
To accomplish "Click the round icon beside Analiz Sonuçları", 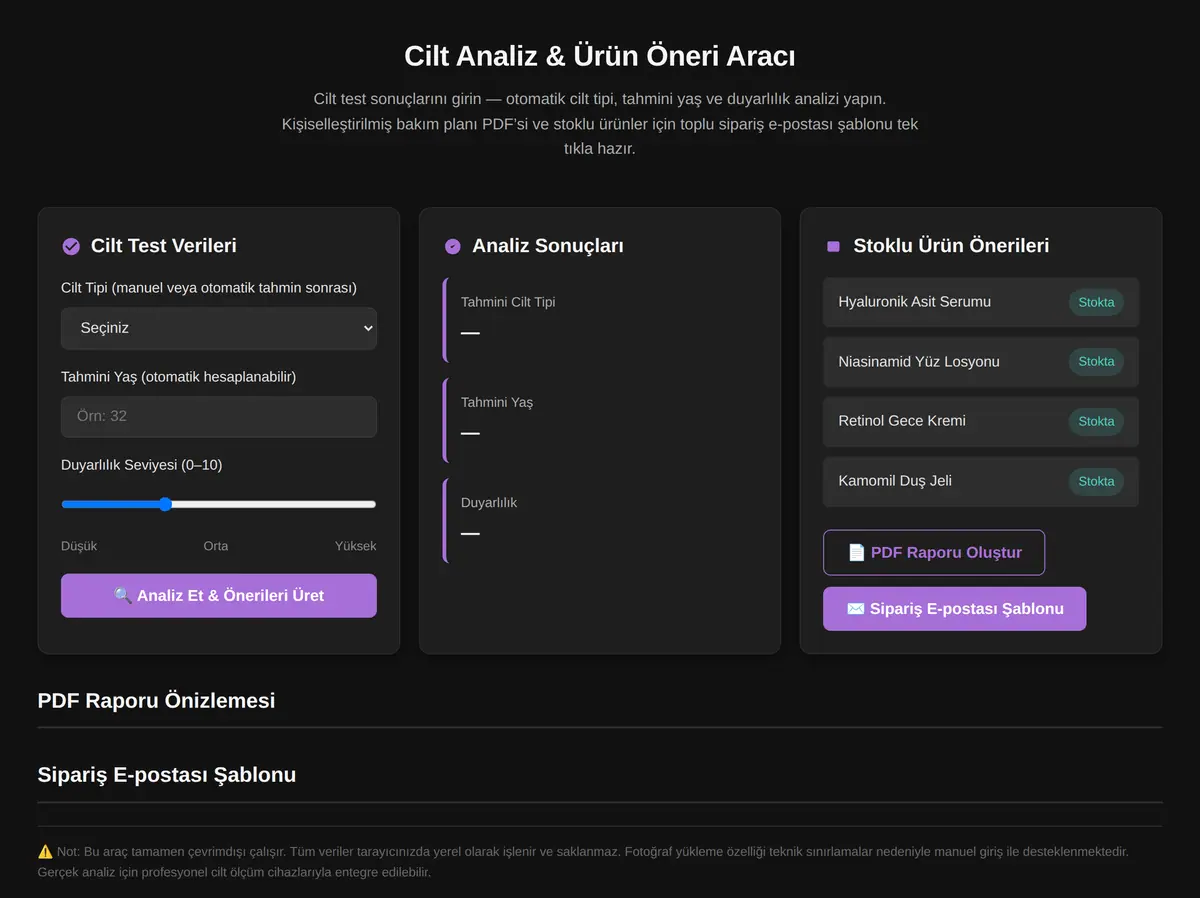I will click(x=452, y=246).
